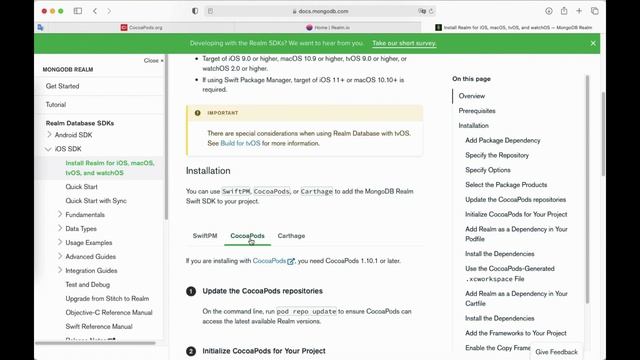Open Test and Debug page
This screenshot has width=640, height=360.
coord(88,284)
